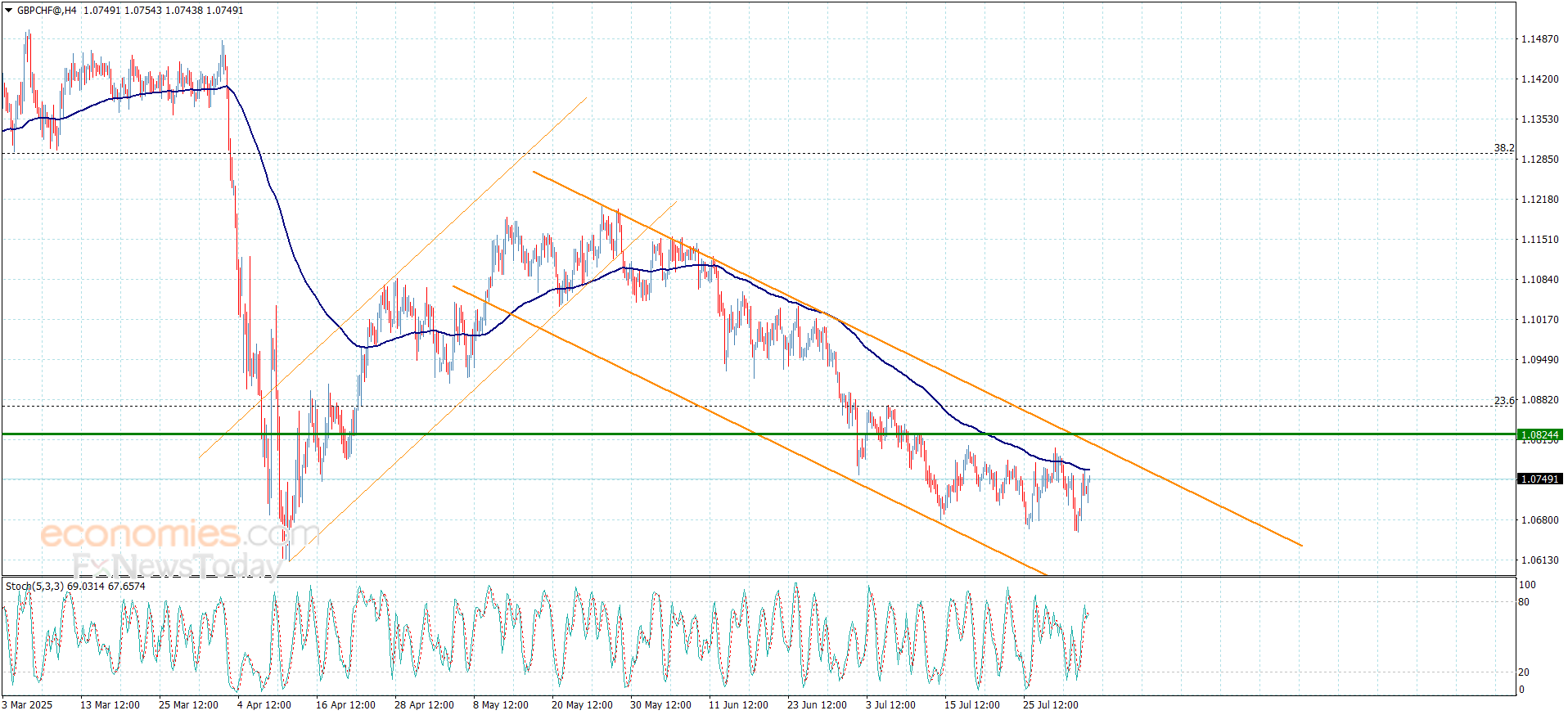
Task: Click the 1.12850 price axis label
Action: (1539, 160)
